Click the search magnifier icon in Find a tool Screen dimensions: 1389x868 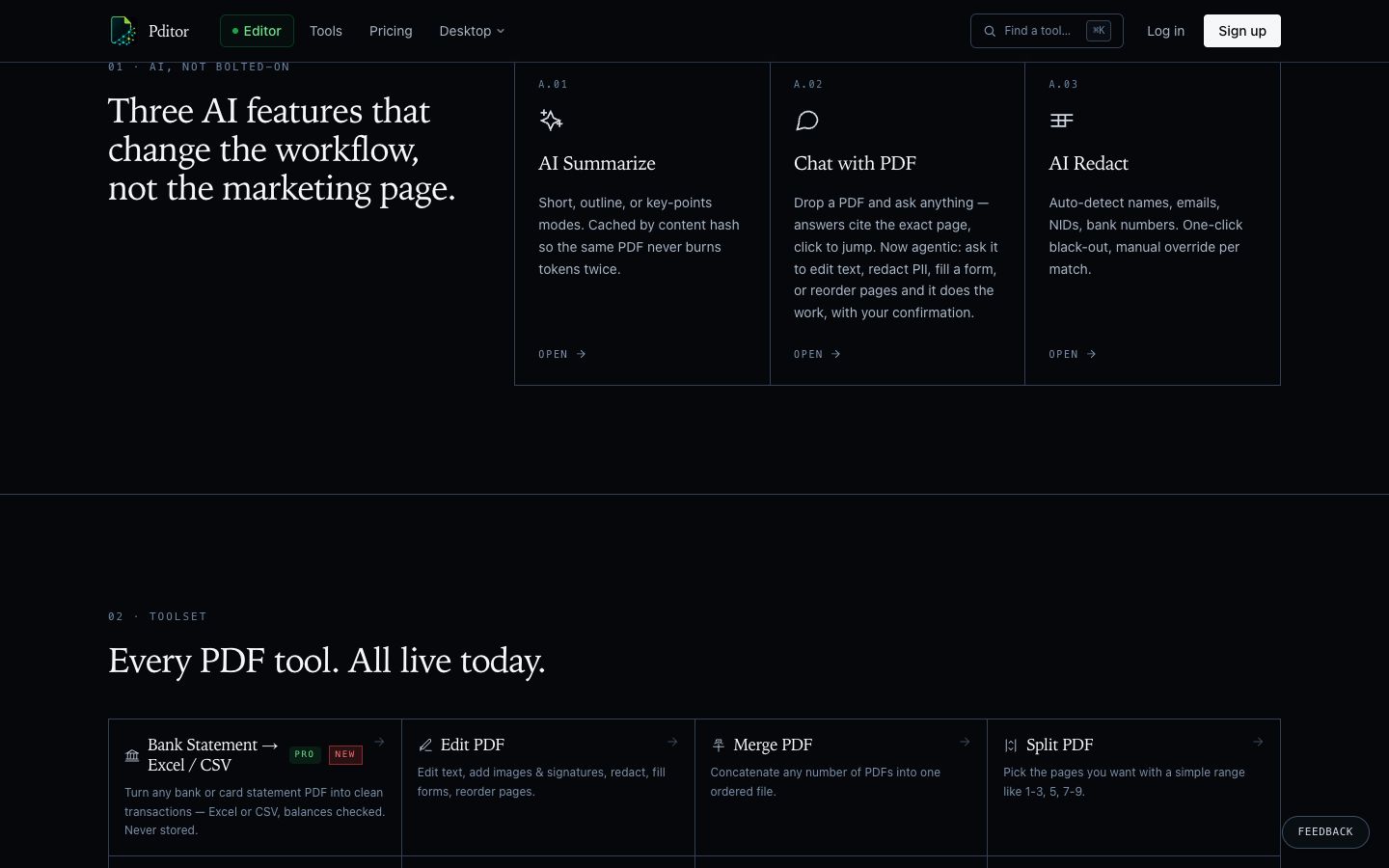coord(990,31)
